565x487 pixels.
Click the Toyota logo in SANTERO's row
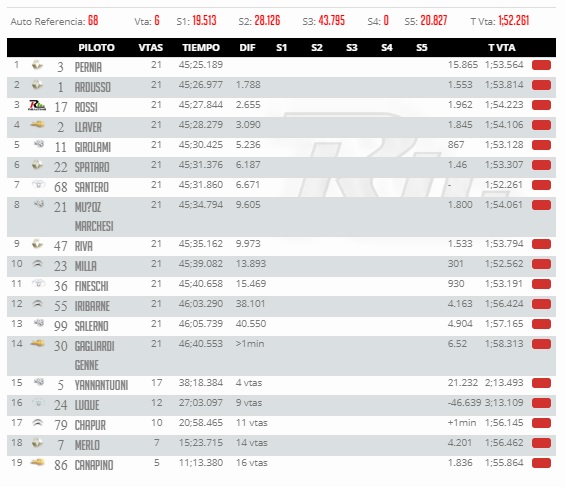point(39,185)
